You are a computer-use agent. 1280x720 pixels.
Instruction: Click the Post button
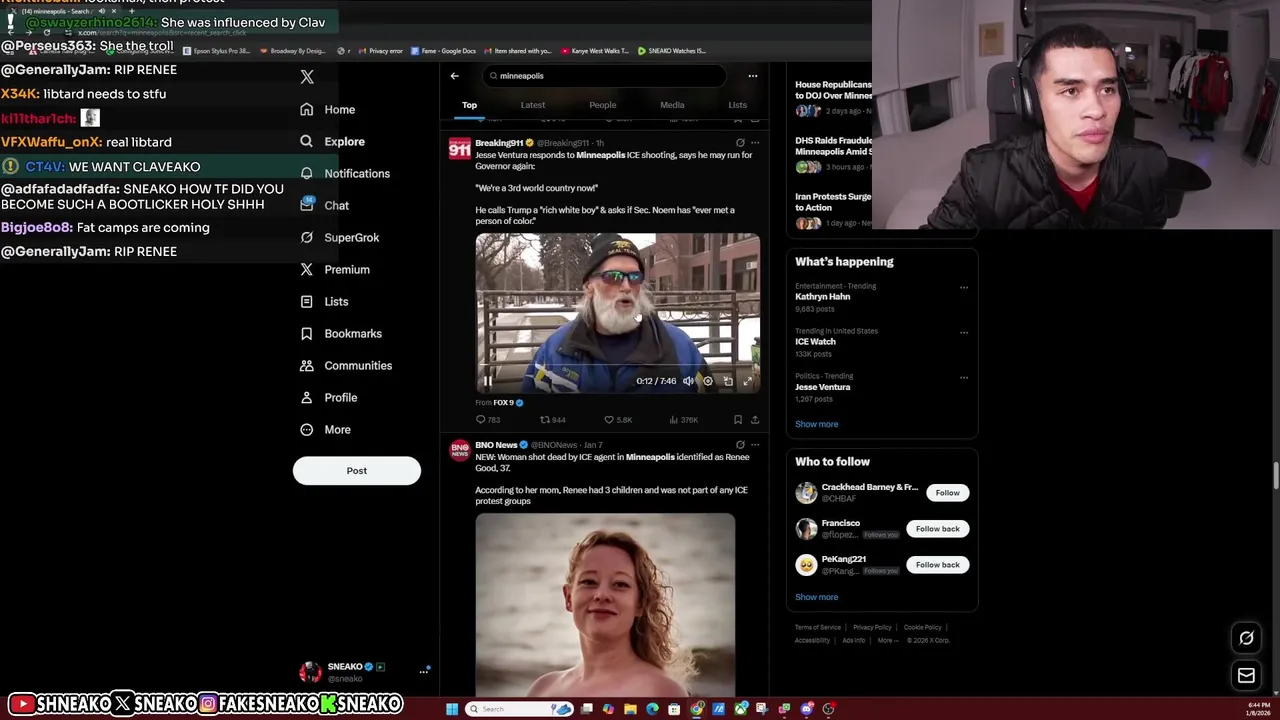(x=357, y=471)
